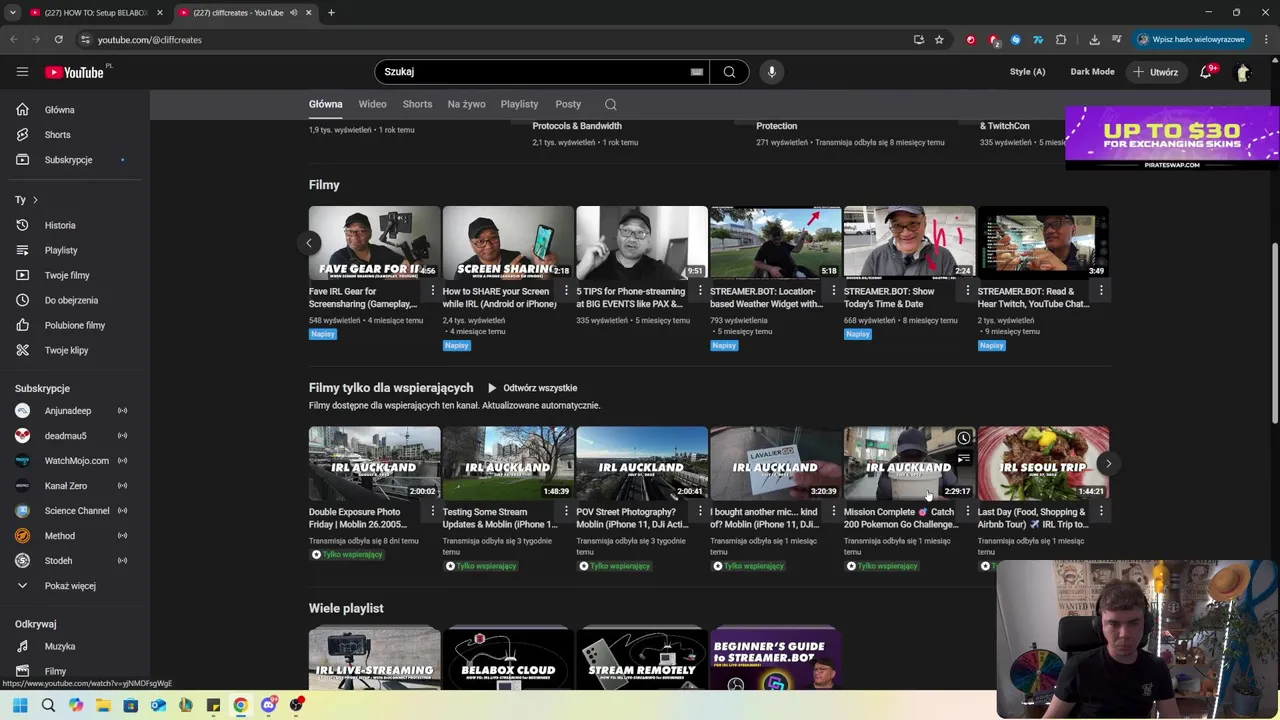Click the Shazam extension icon
The image size is (1280, 720).
click(x=1015, y=40)
